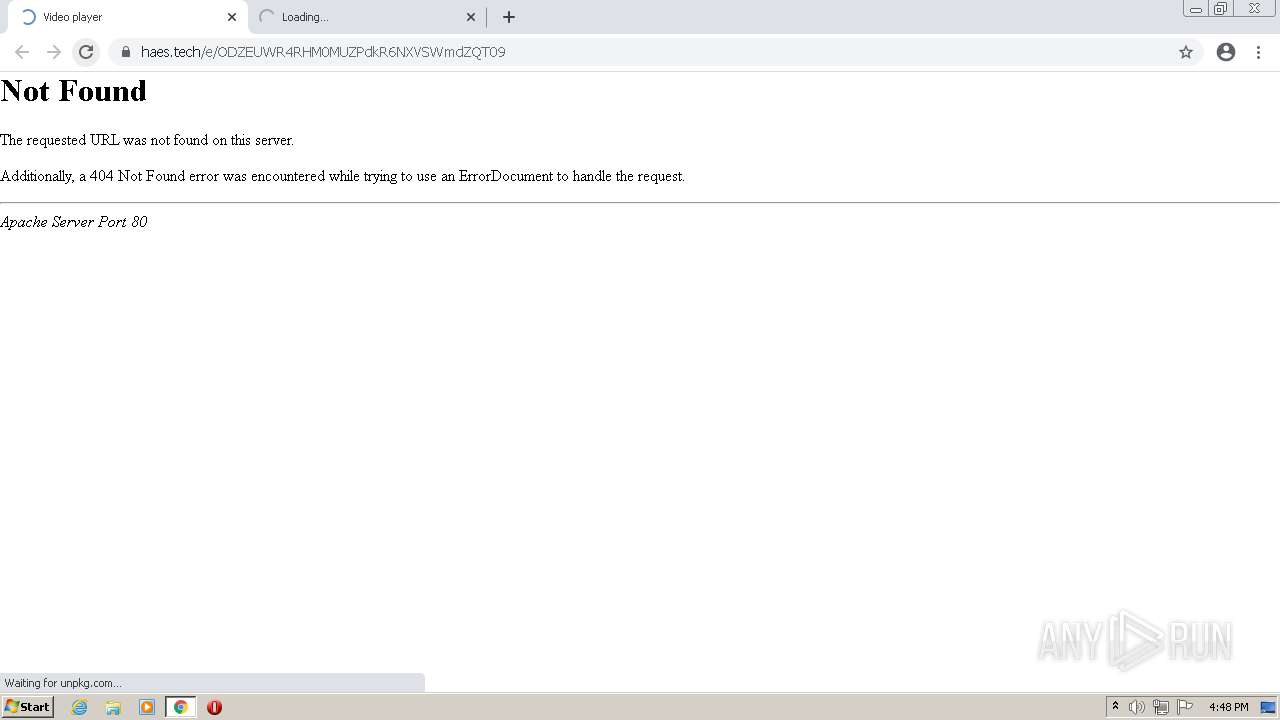Open the volume speaker control

1137,707
